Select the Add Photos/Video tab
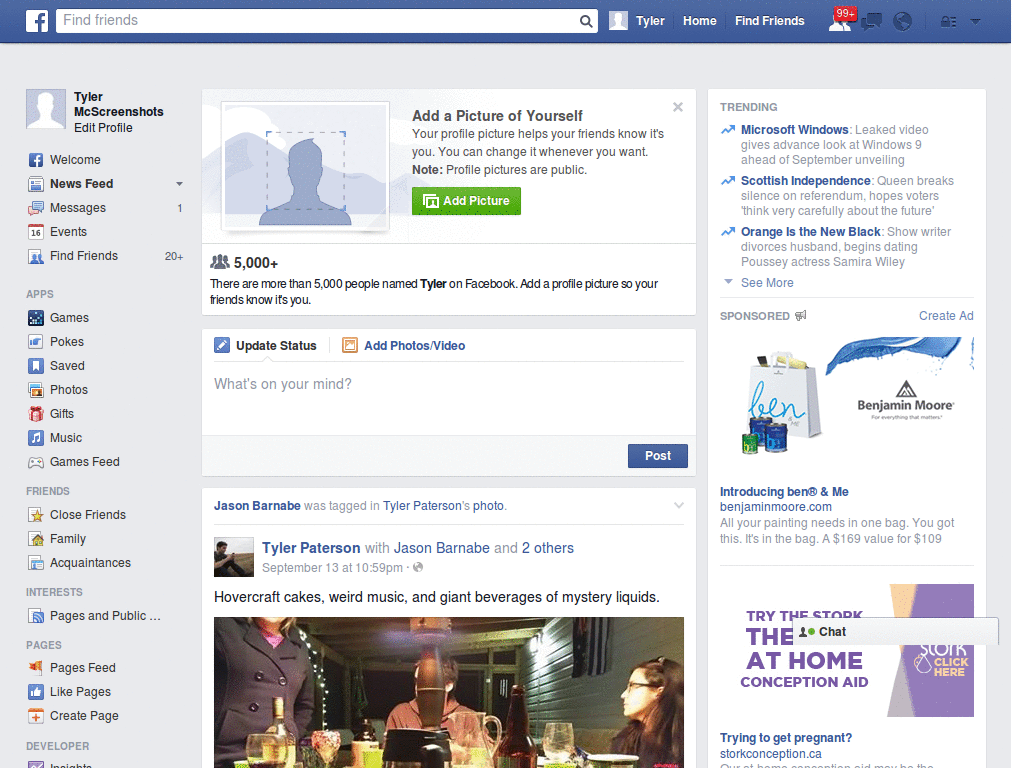1024x768 pixels. pos(404,345)
